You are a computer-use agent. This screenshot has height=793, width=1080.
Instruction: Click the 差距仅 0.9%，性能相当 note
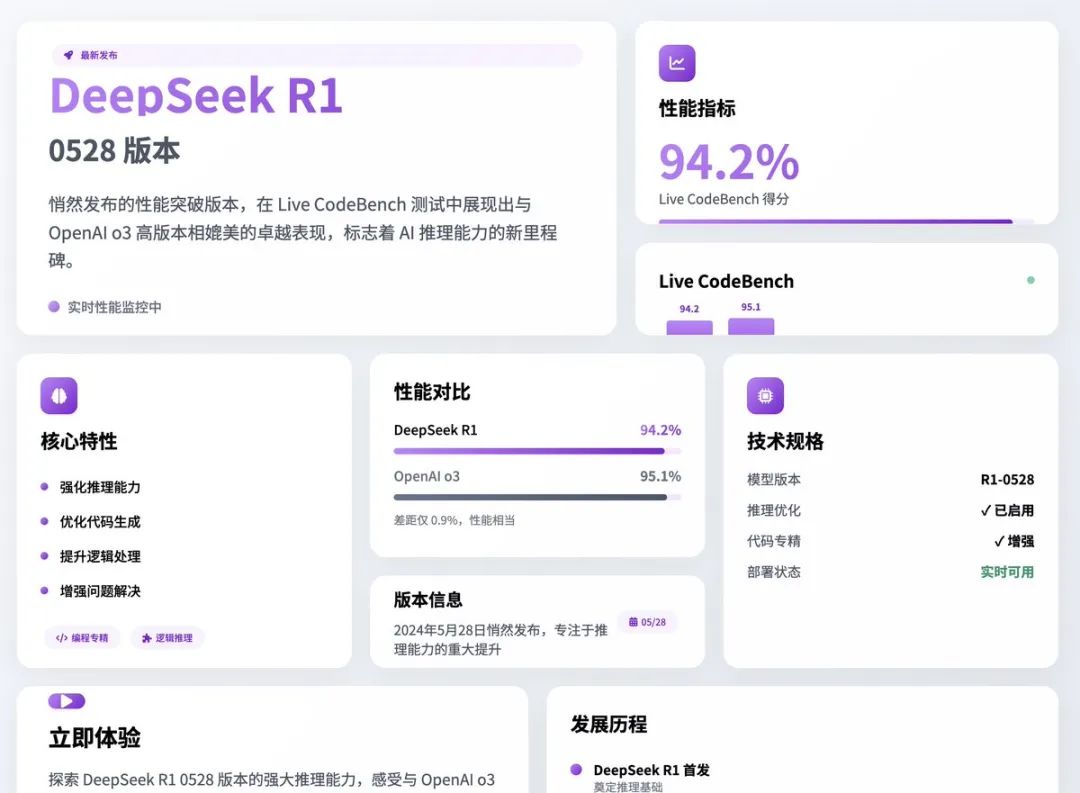click(455, 520)
